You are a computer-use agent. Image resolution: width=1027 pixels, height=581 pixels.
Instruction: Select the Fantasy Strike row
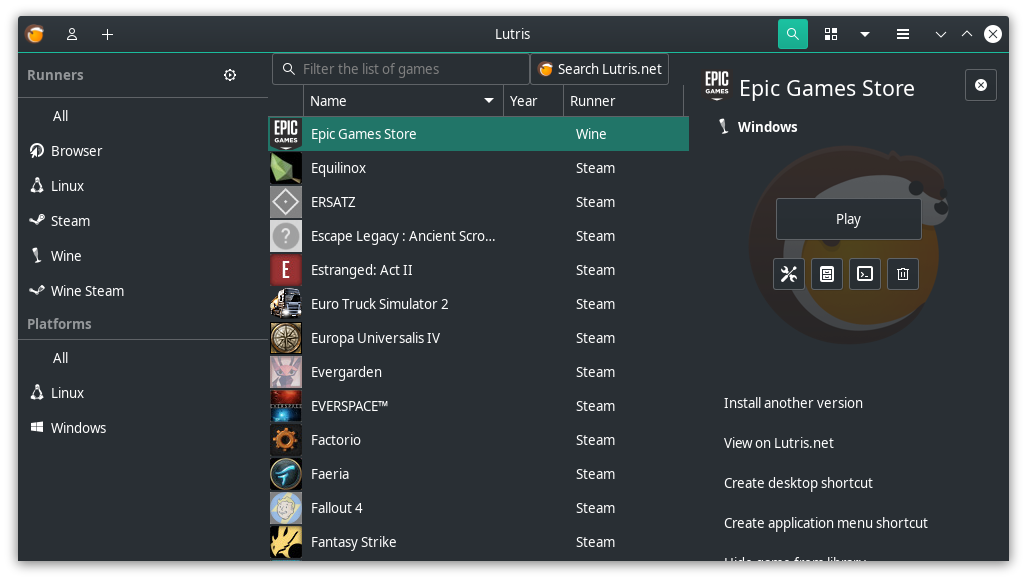point(479,542)
